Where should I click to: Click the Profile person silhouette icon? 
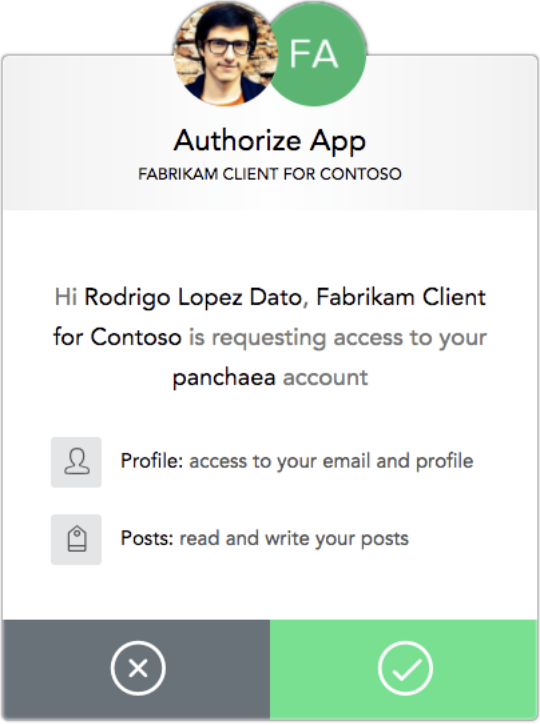point(76,462)
